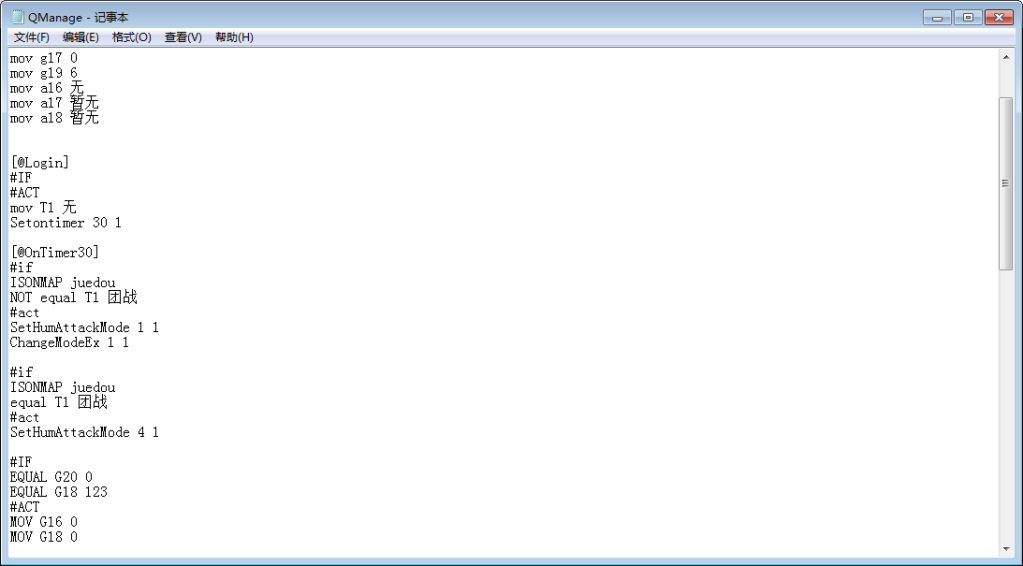Open the 文件(F) menu
This screenshot has width=1023, height=566.
32,37
